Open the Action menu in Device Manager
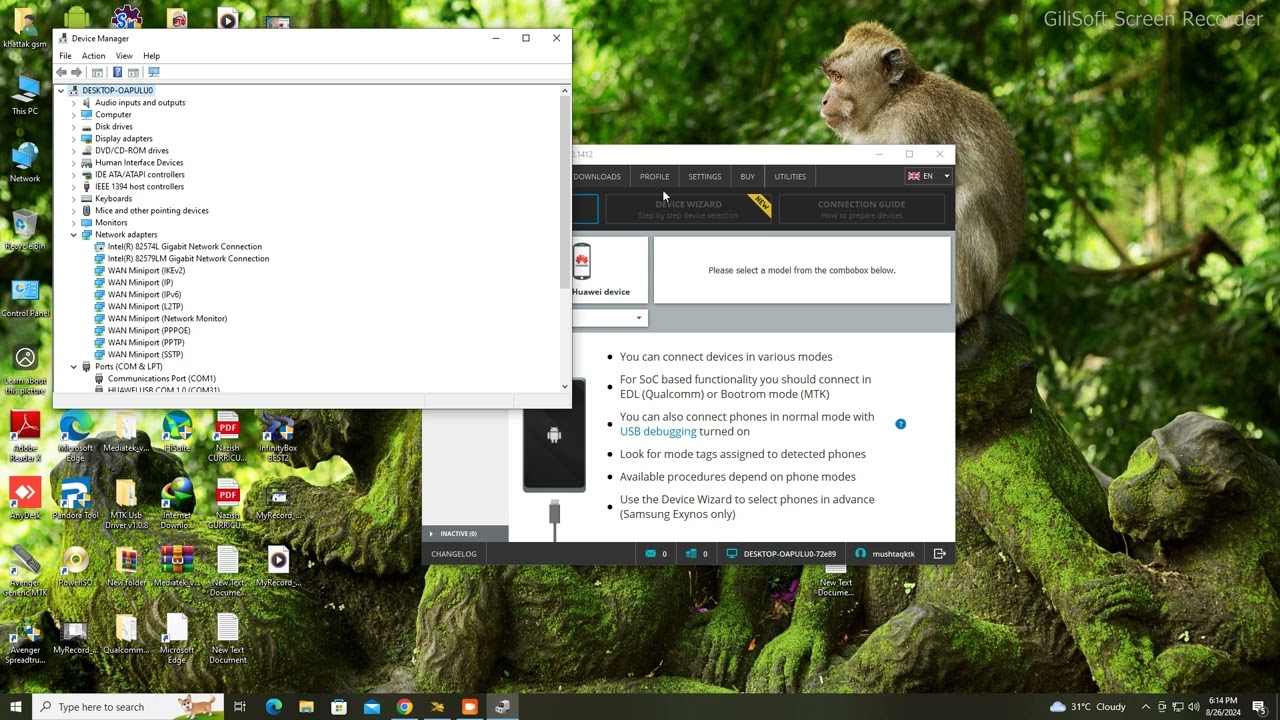The width and height of the screenshot is (1280, 720). click(x=93, y=56)
